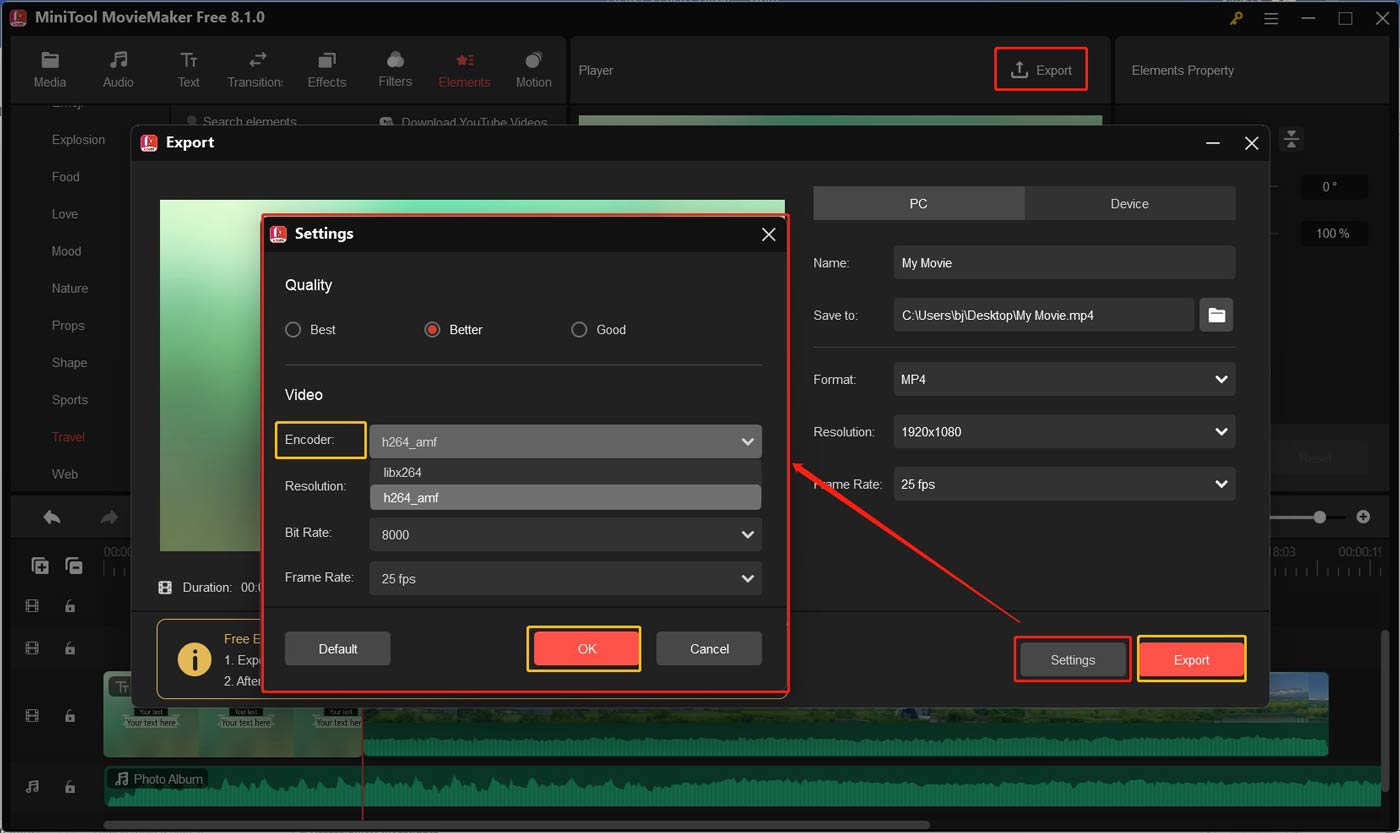Open the Text tab
This screenshot has width=1400, height=833.
(x=188, y=70)
